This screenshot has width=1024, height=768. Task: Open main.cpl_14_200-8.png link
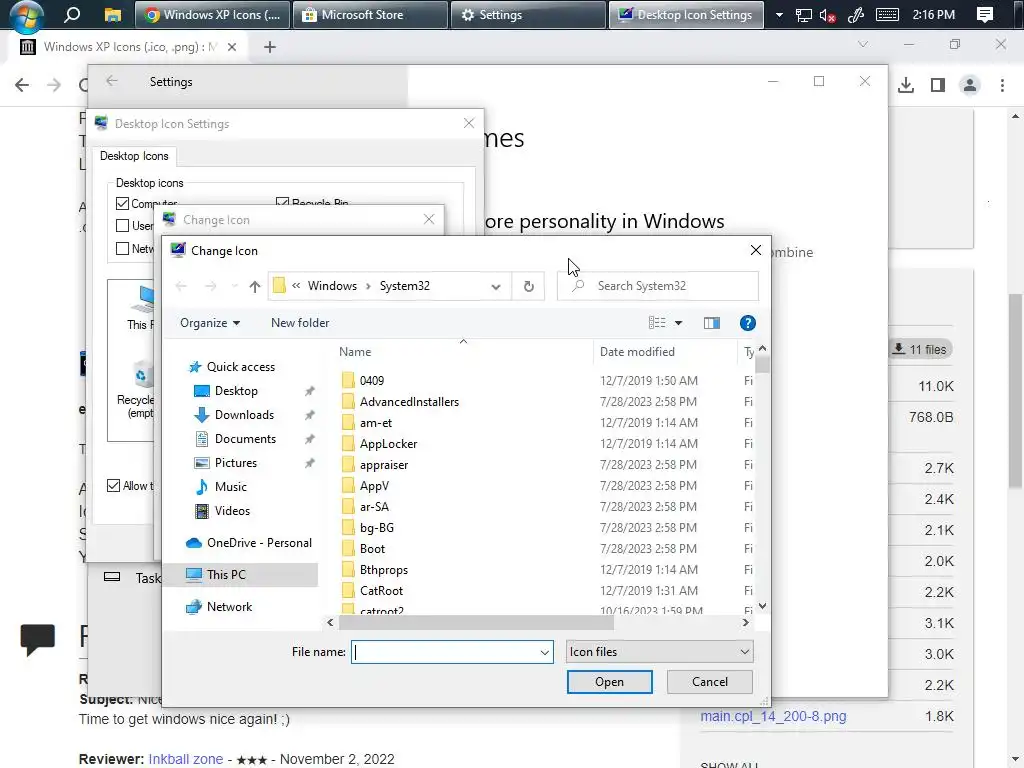tap(773, 716)
